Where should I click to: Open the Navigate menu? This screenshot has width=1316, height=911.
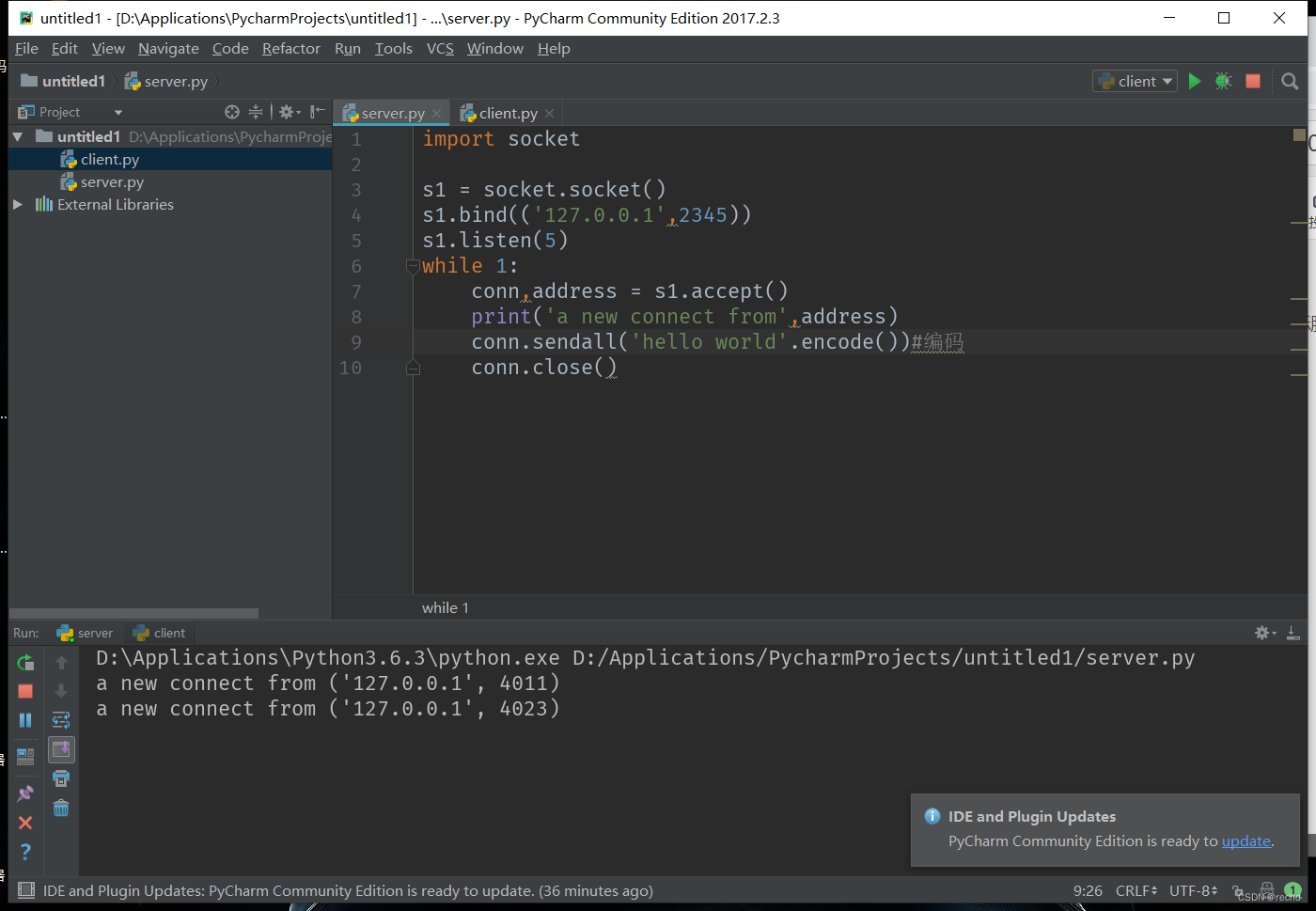coord(168,49)
